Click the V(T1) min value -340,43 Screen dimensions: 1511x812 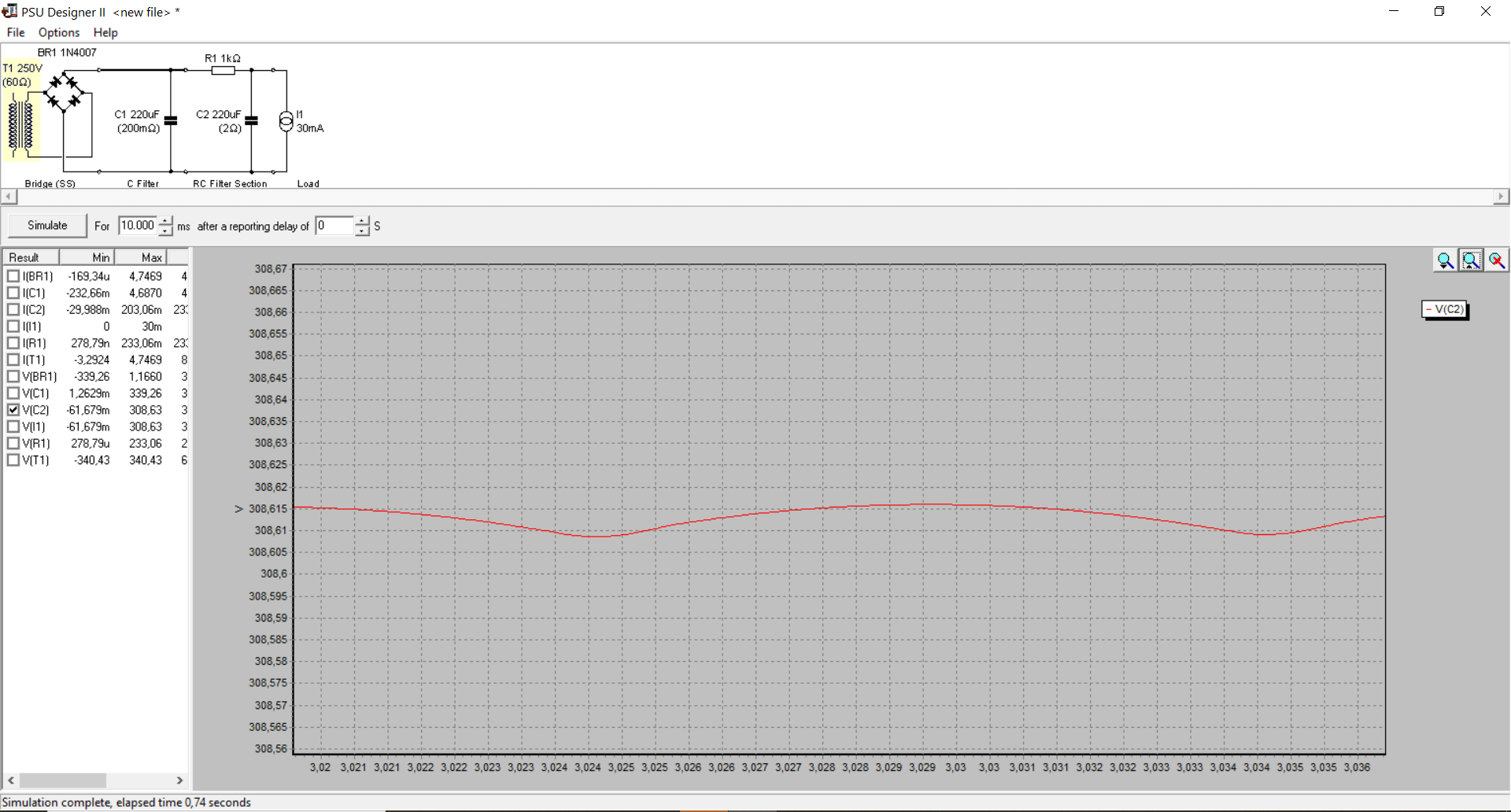[92, 460]
